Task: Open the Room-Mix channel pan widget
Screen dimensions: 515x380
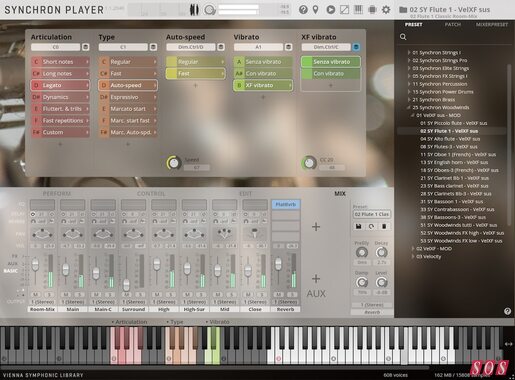Action: [42, 234]
